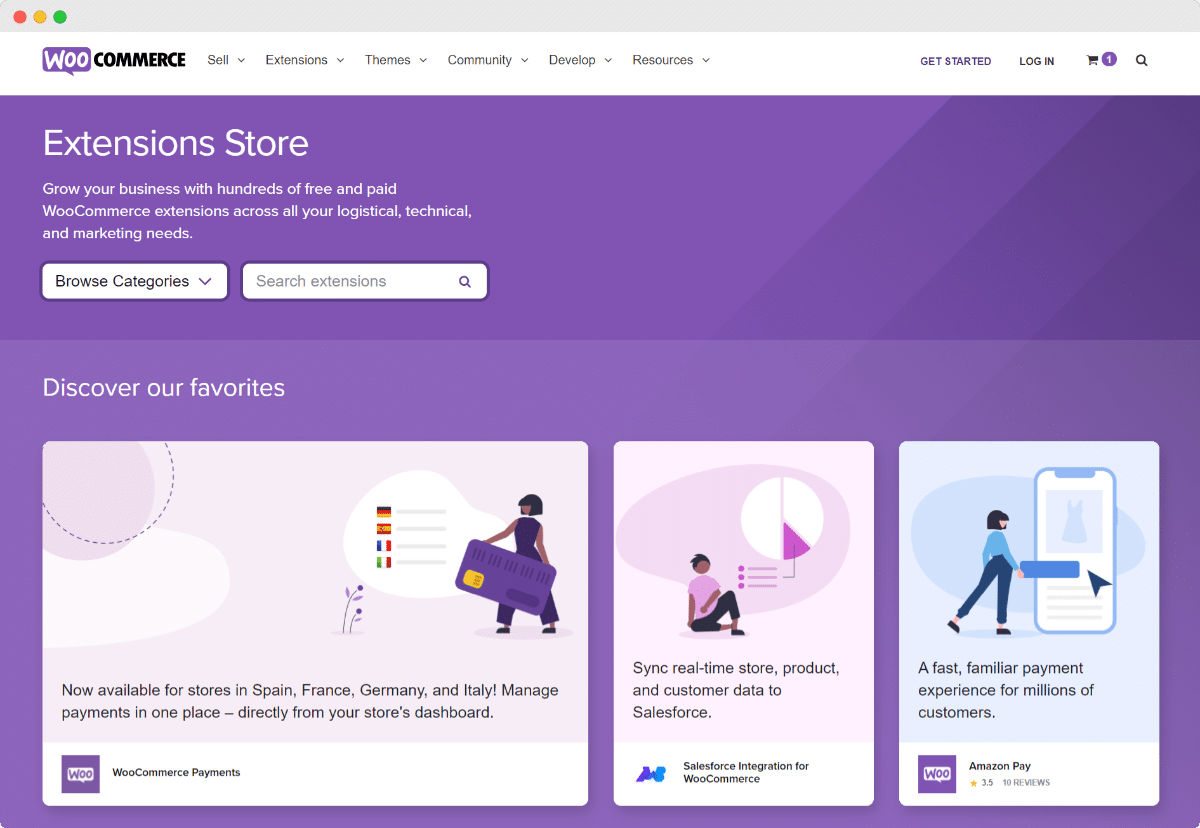The width and height of the screenshot is (1200, 828).
Task: Open the Browse Categories dropdown
Action: (x=135, y=281)
